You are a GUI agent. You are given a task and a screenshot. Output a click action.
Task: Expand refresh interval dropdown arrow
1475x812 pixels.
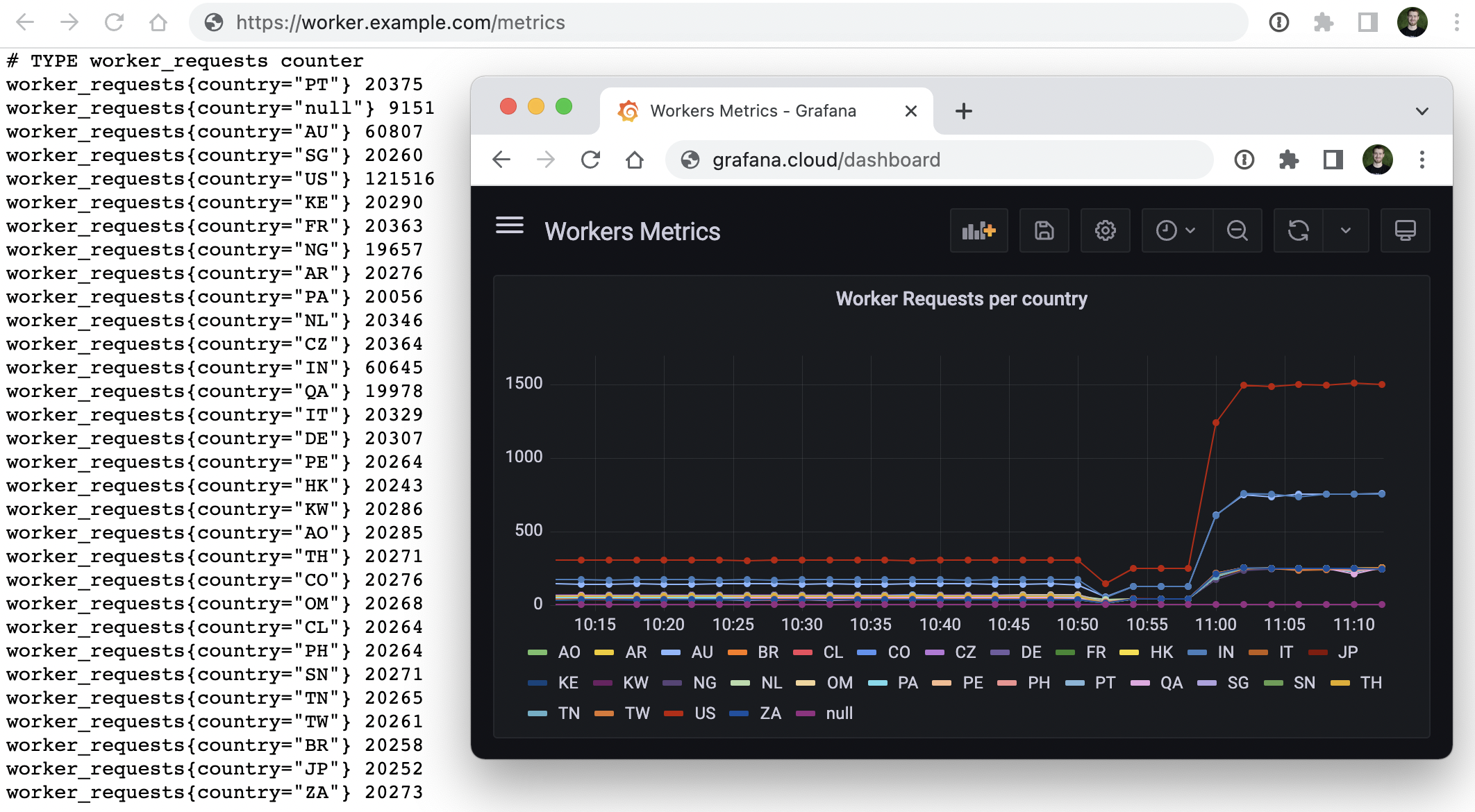(x=1345, y=230)
